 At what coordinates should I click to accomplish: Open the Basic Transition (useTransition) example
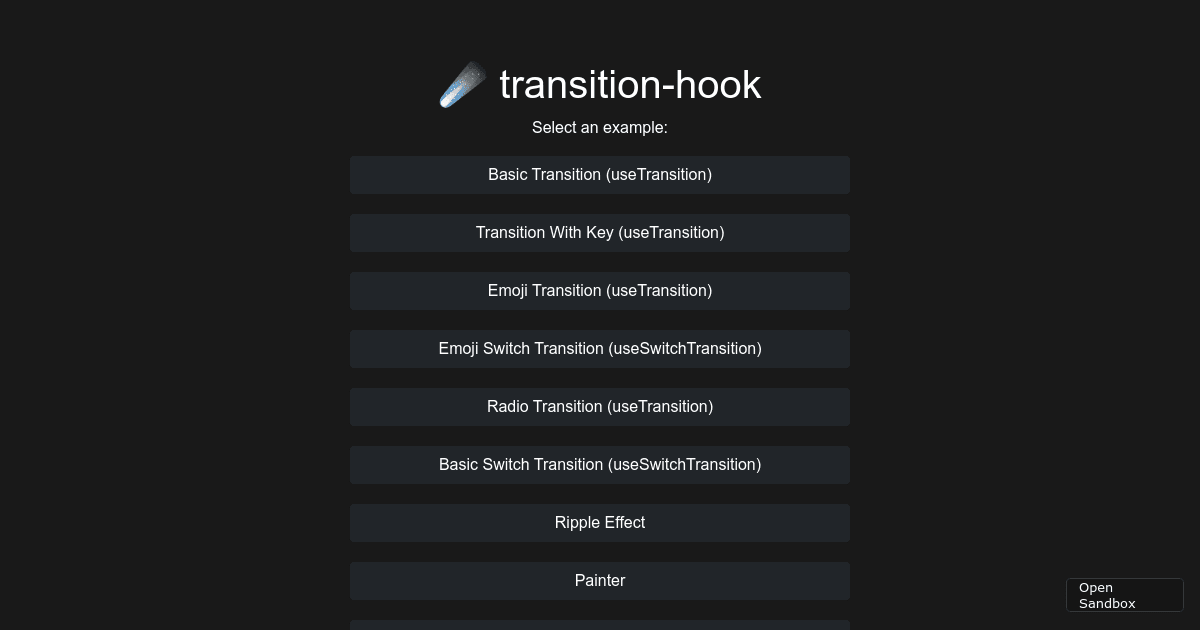(600, 174)
